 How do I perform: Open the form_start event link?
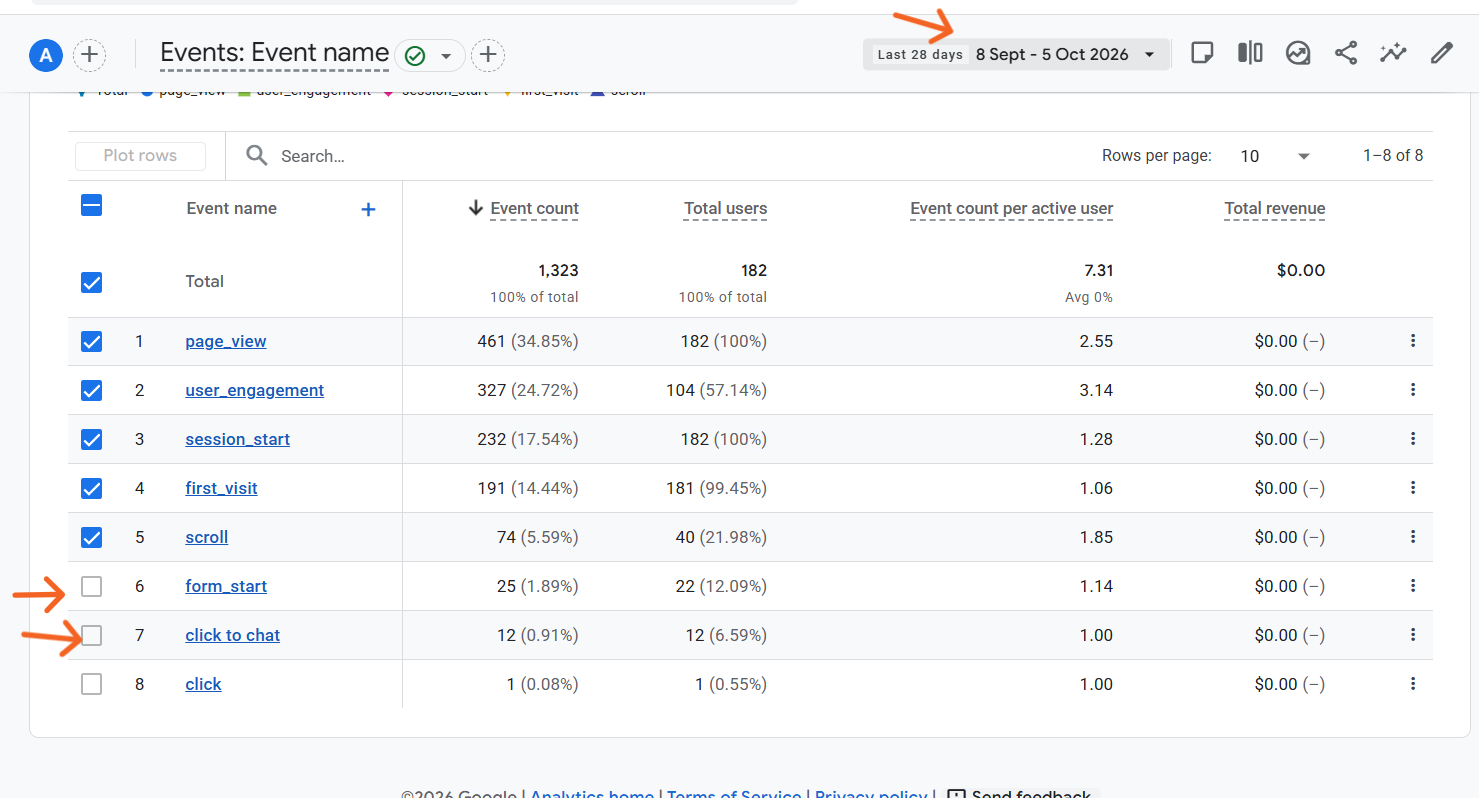coord(226,586)
